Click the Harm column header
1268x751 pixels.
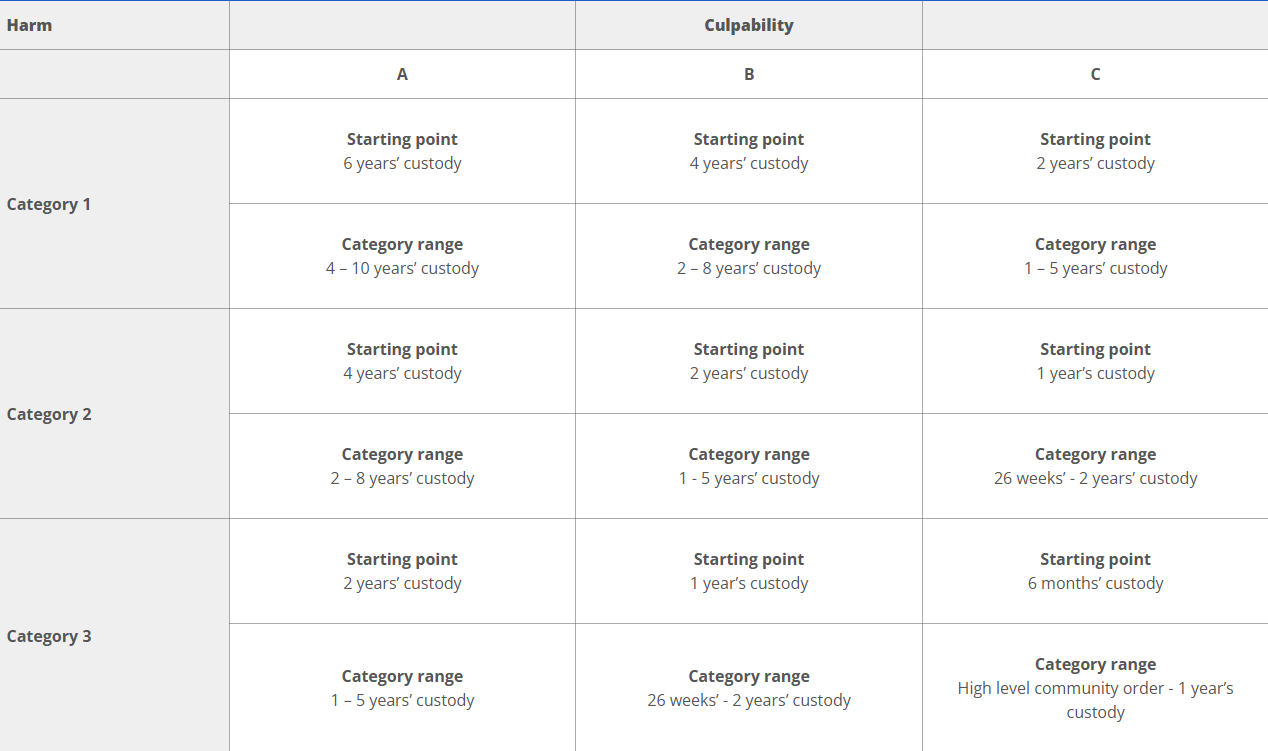point(114,25)
